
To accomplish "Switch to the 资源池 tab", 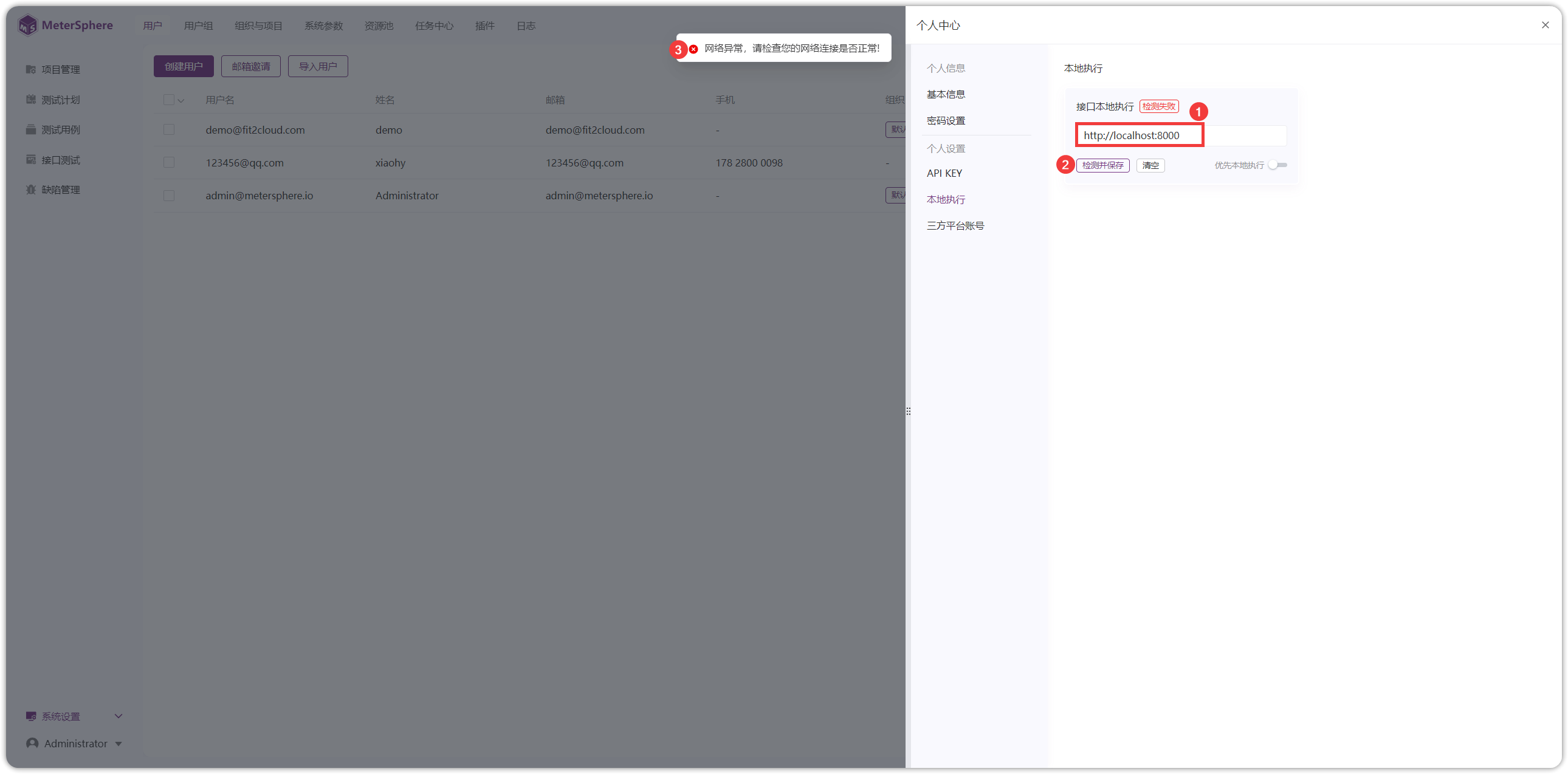I will pos(379,26).
